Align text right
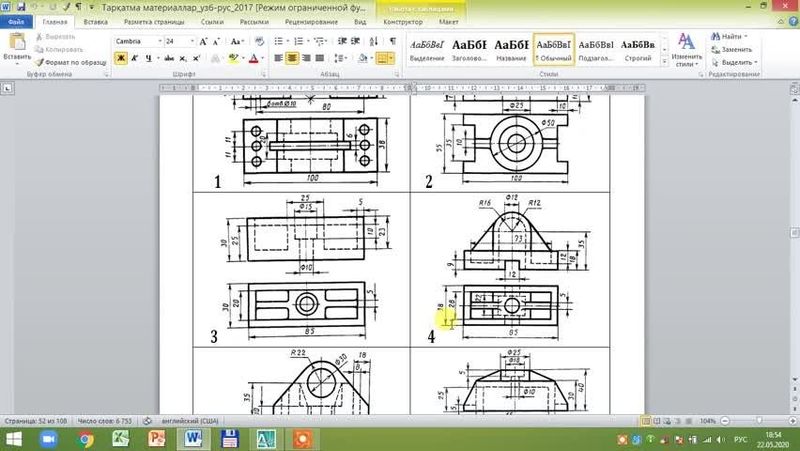The width and height of the screenshot is (800, 451). coord(306,58)
